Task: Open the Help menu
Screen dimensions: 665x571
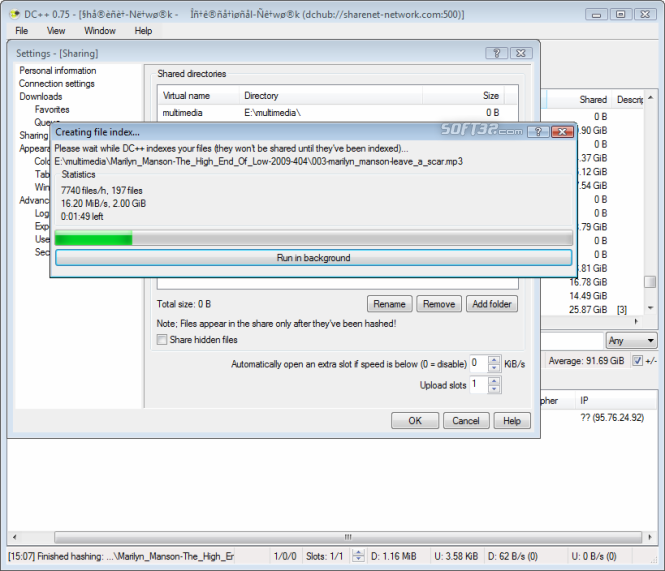Action: tap(143, 31)
